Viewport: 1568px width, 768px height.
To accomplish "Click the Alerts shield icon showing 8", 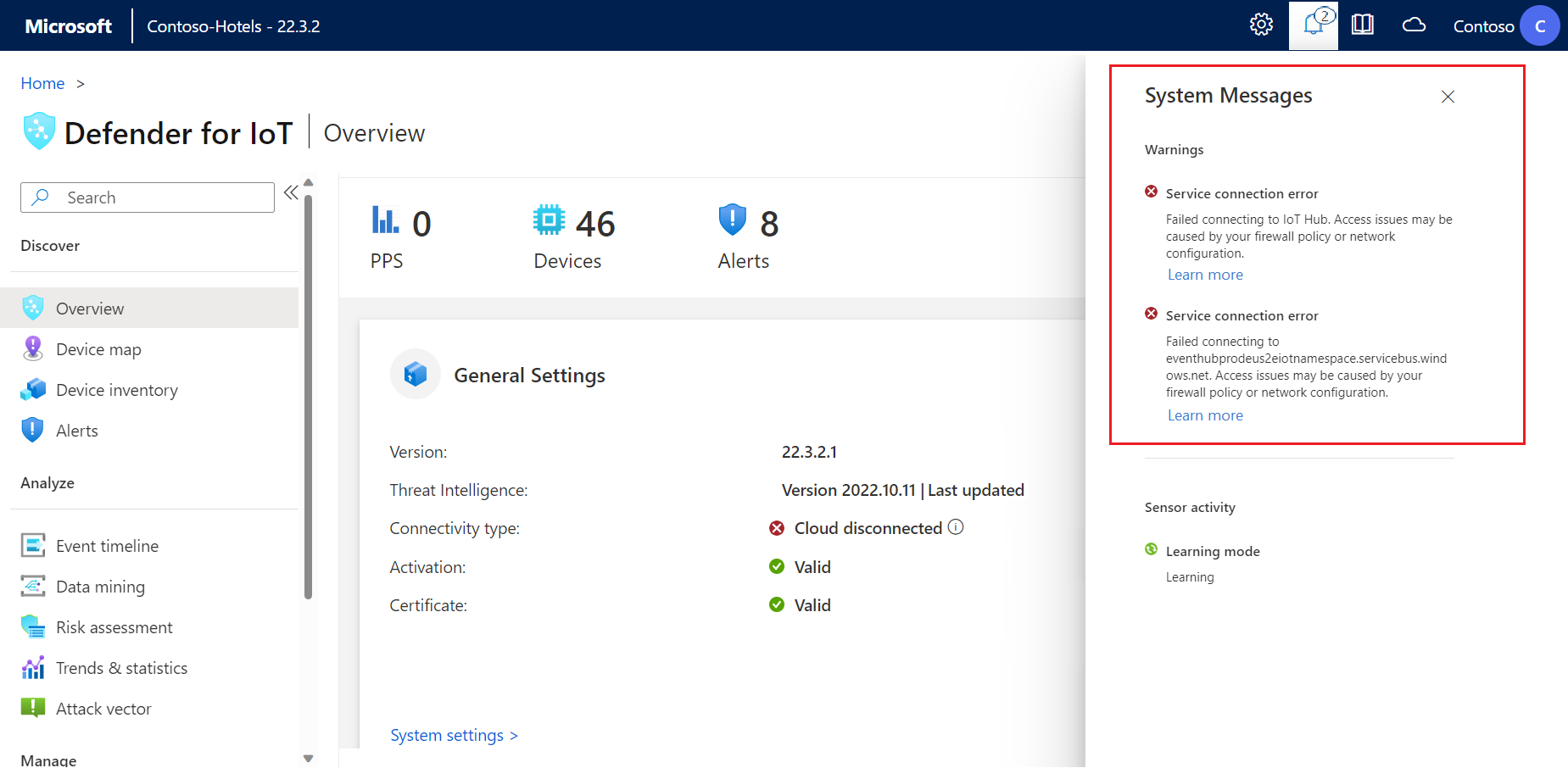I will click(732, 220).
